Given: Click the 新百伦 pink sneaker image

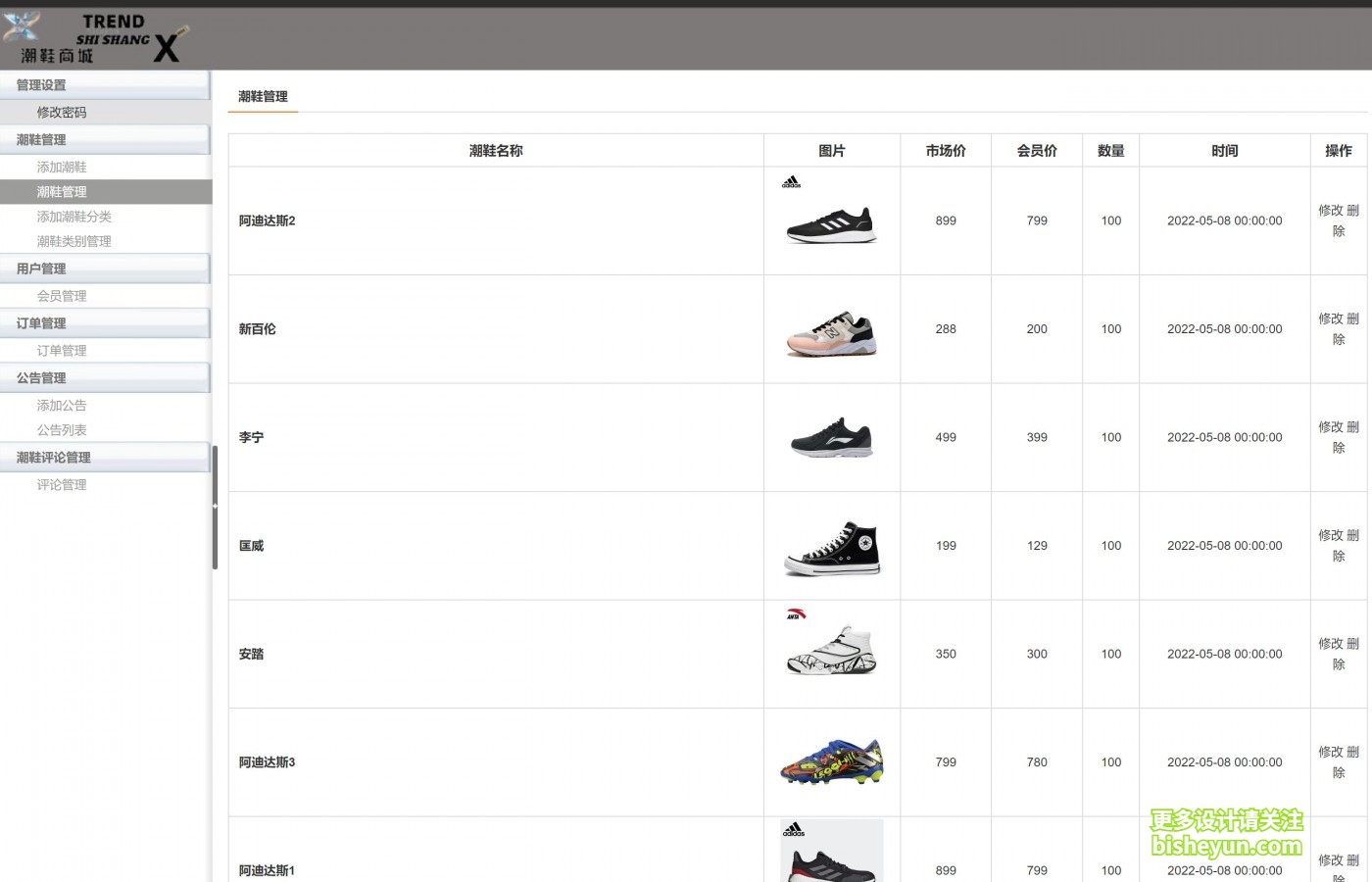Looking at the screenshot, I should point(832,329).
